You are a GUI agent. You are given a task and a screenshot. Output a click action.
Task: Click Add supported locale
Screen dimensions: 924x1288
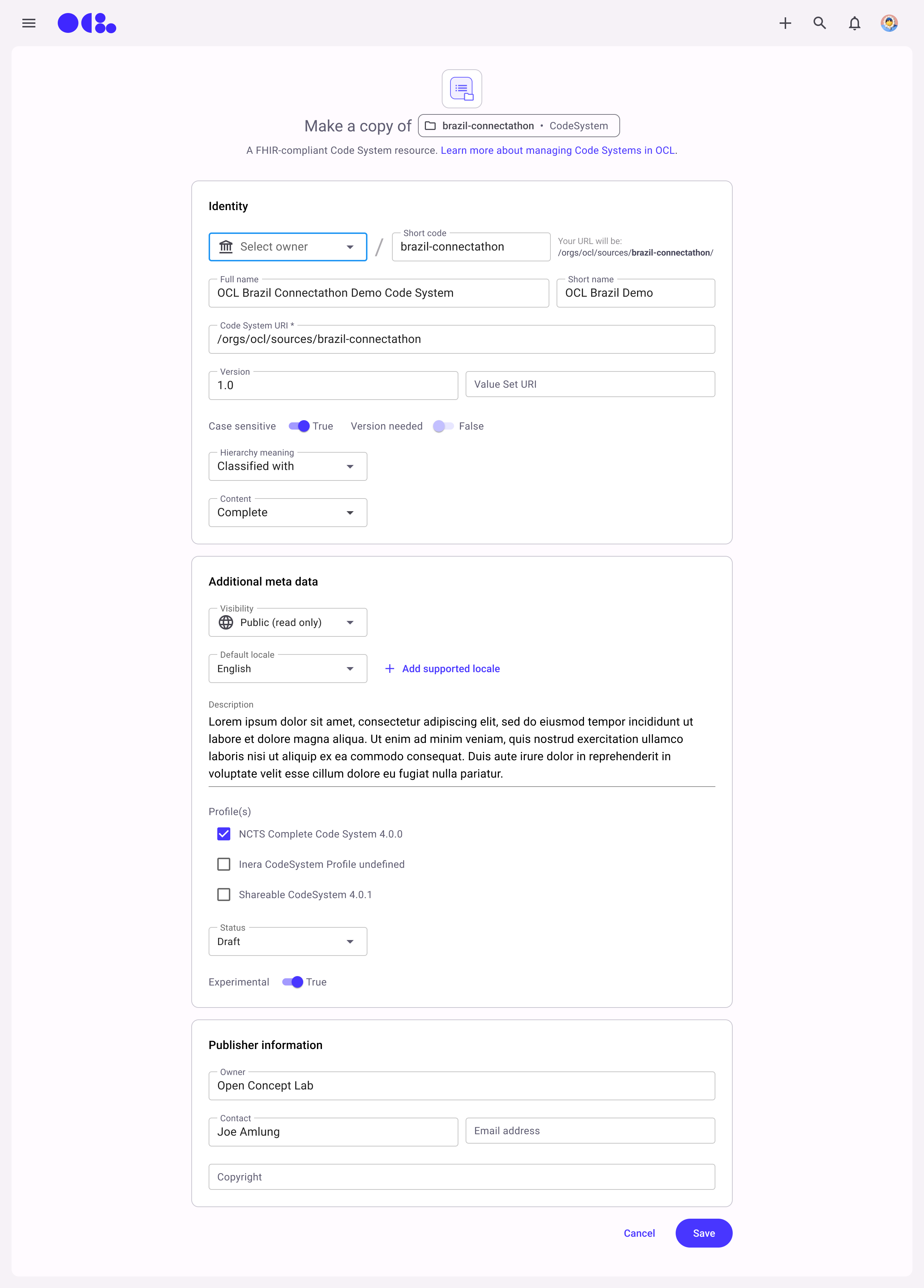click(x=443, y=669)
